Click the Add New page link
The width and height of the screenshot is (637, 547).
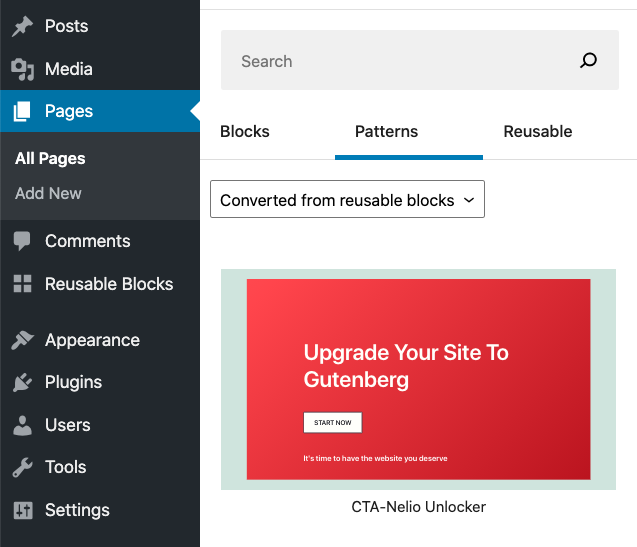[48, 193]
